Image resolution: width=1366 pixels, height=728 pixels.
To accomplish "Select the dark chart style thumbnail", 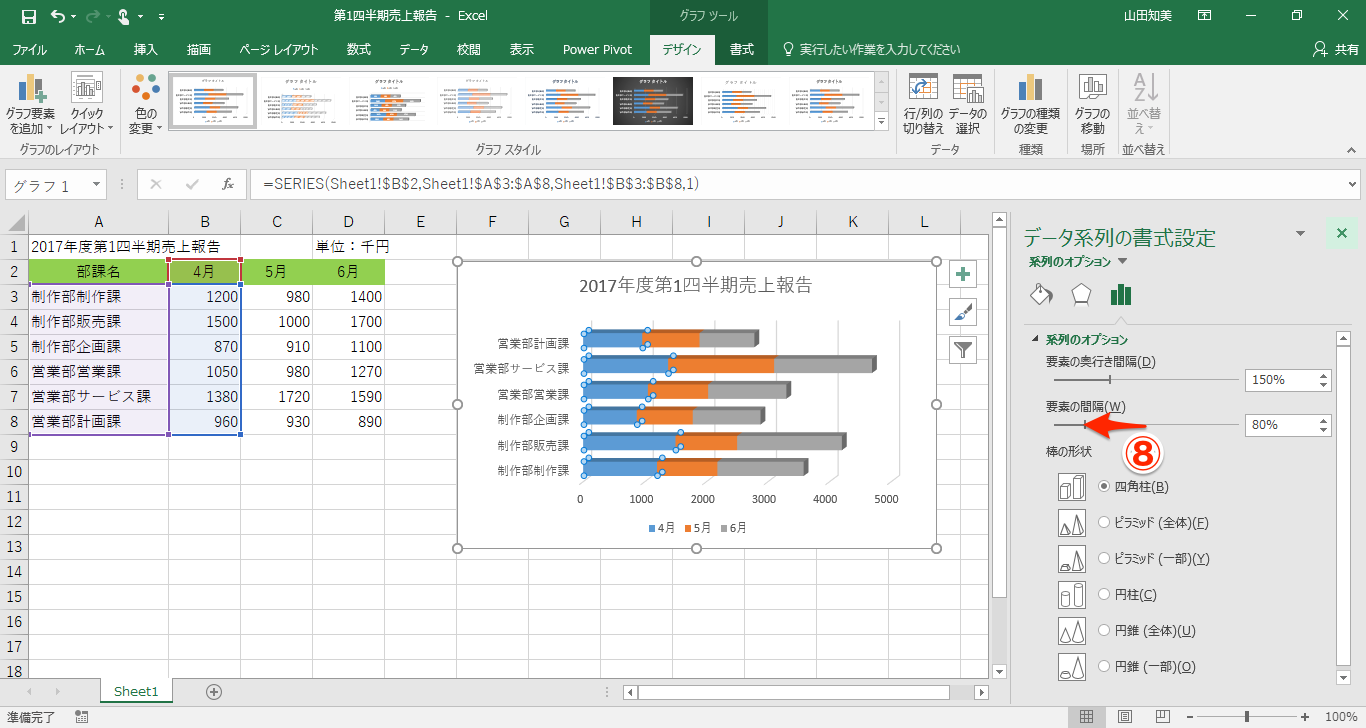I will [x=651, y=101].
